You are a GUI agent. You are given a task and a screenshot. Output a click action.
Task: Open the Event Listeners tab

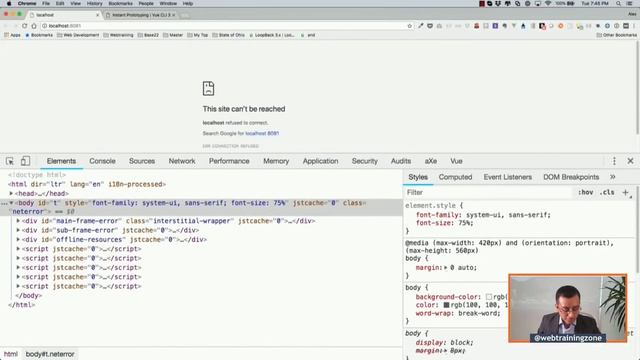(508, 177)
